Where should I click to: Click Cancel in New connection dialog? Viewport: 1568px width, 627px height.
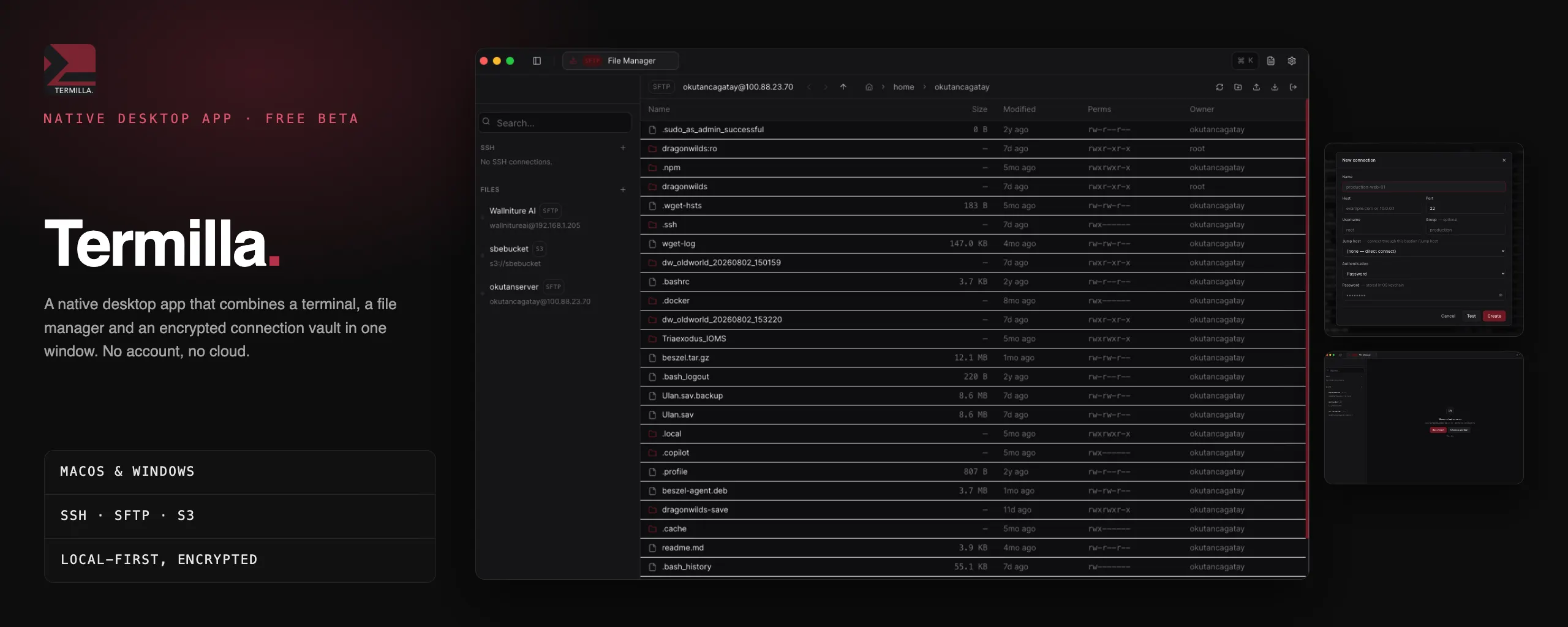(x=1448, y=316)
